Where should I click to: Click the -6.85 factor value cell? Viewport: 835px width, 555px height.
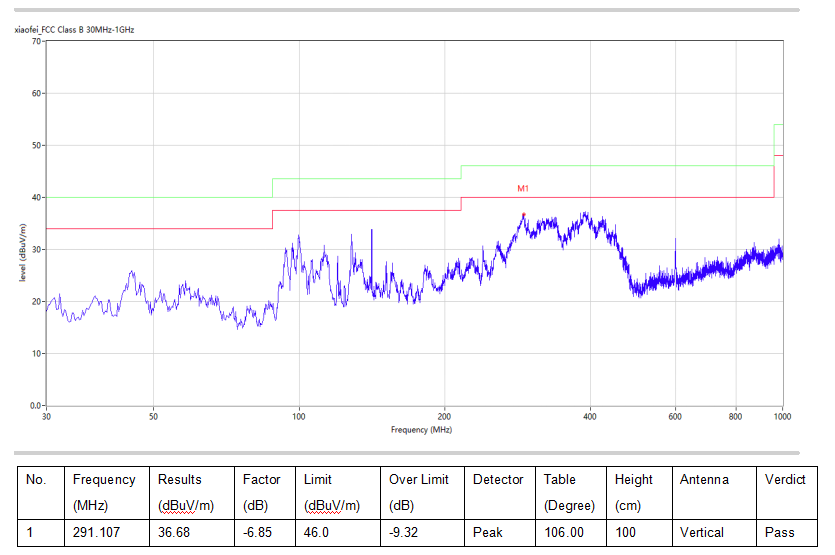tap(259, 533)
